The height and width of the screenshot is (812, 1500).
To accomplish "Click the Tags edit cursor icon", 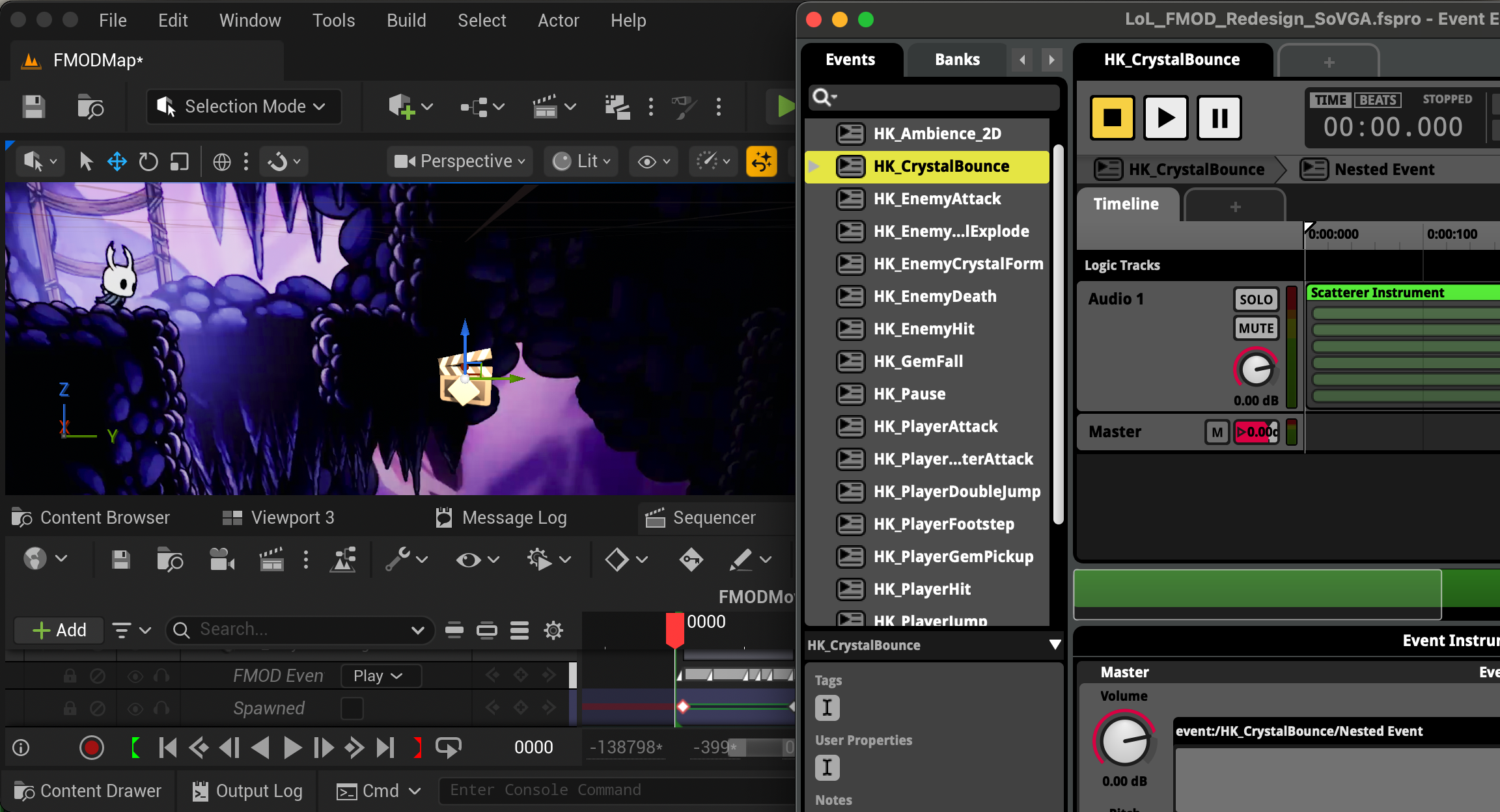I will pos(827,707).
